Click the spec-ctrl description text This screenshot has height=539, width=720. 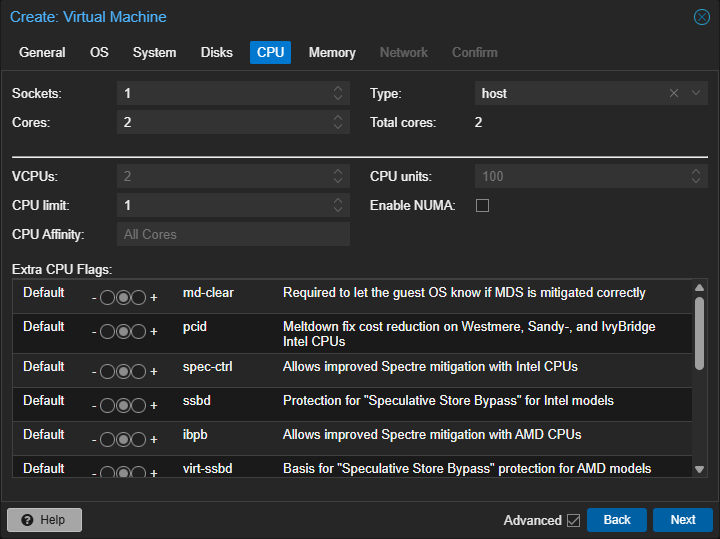point(430,366)
